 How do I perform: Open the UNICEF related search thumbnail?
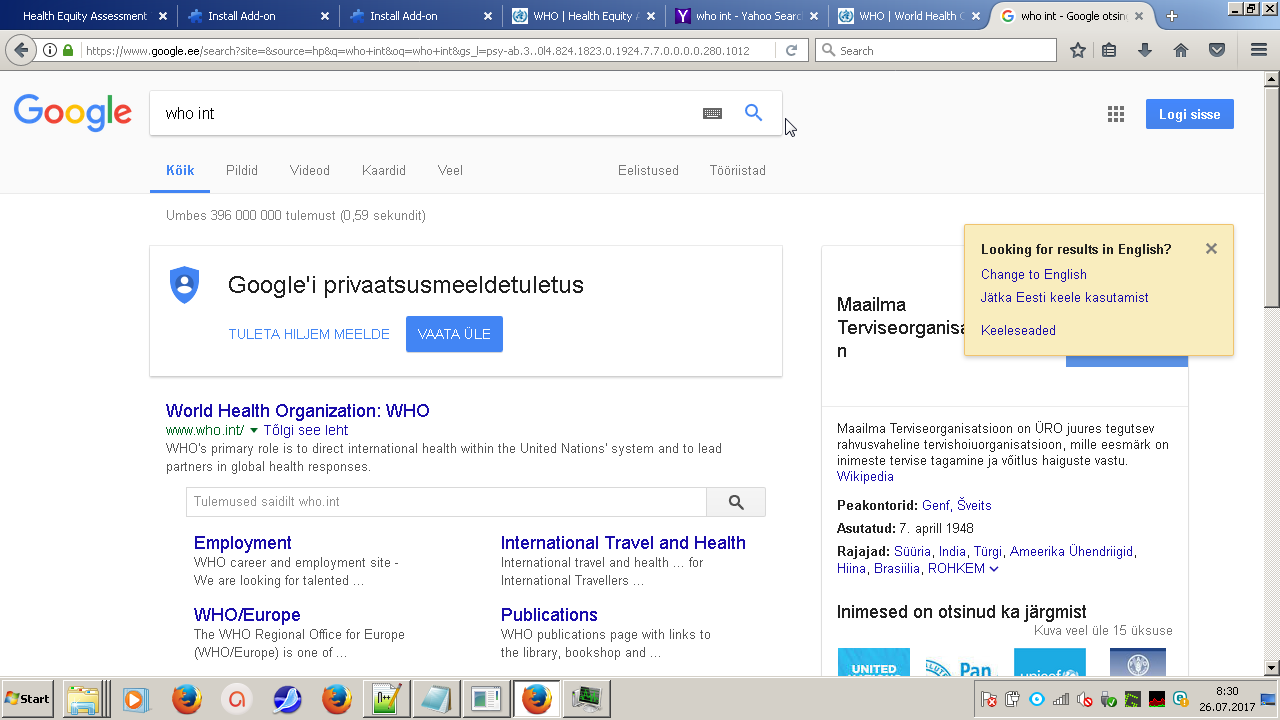[x=1049, y=663]
